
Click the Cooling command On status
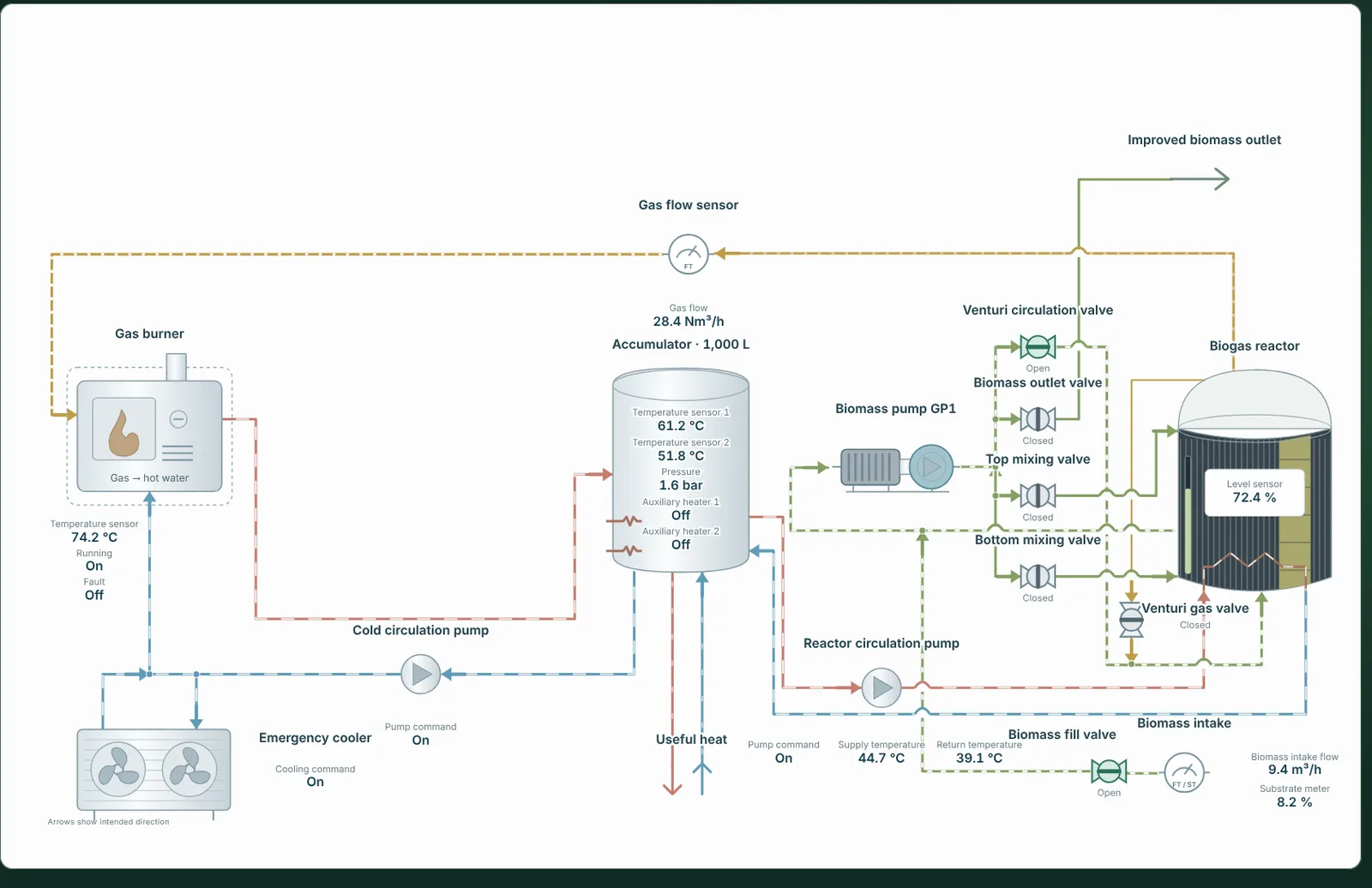316,782
